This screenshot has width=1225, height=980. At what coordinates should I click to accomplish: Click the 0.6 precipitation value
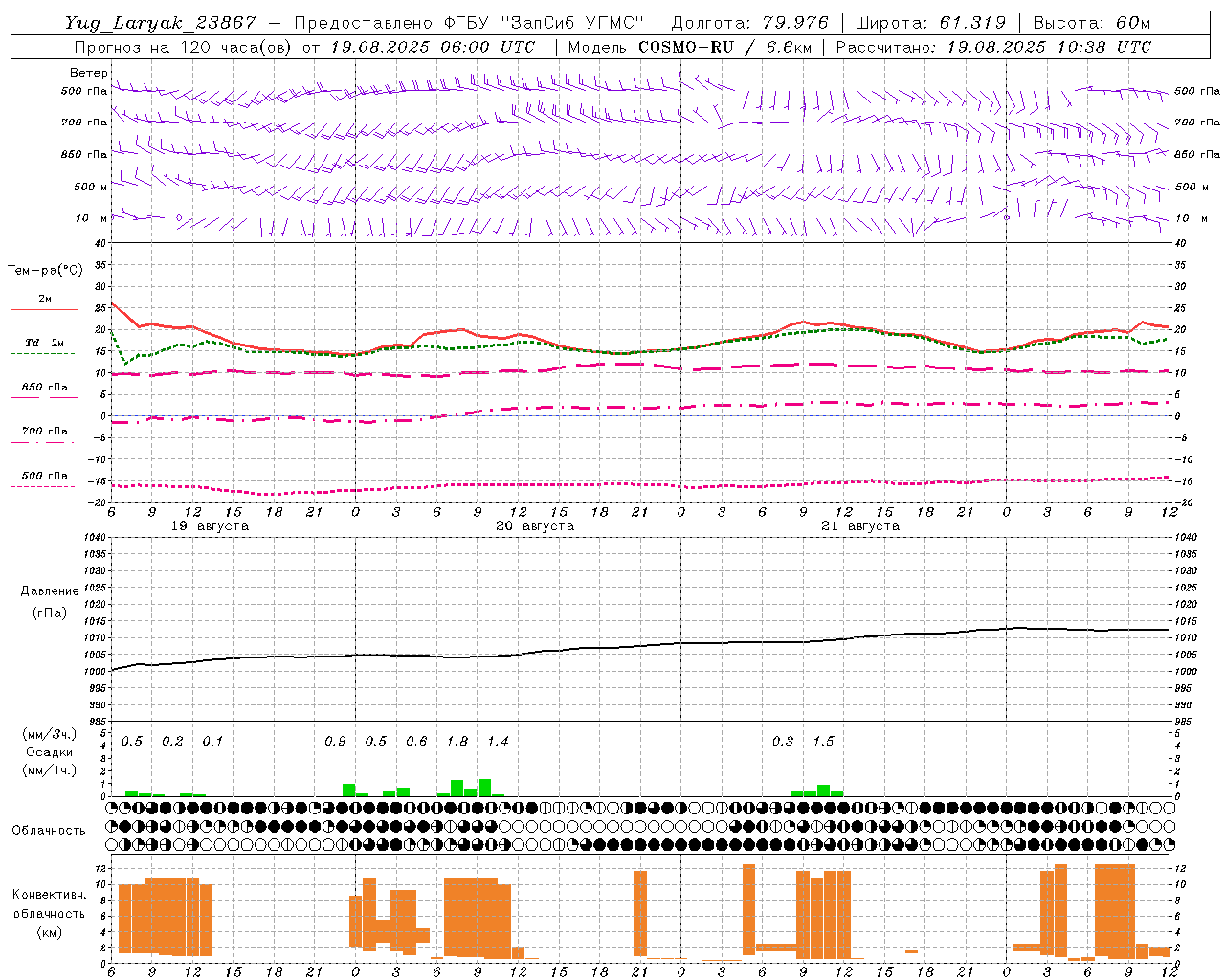click(x=416, y=742)
